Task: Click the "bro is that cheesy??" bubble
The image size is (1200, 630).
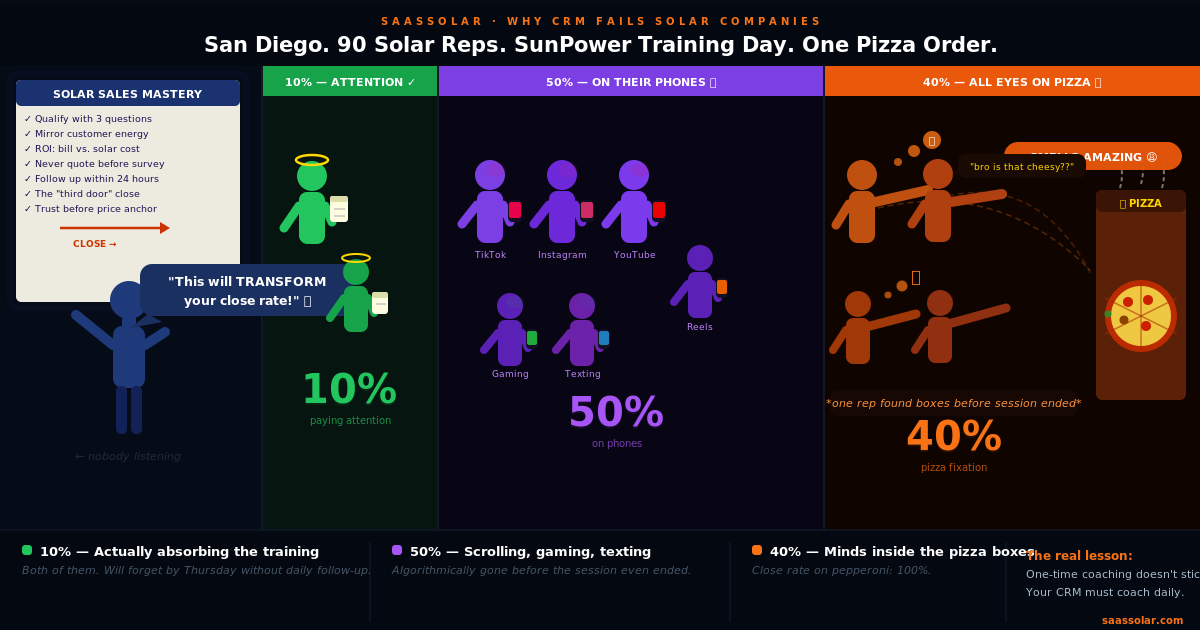Action: point(1022,167)
